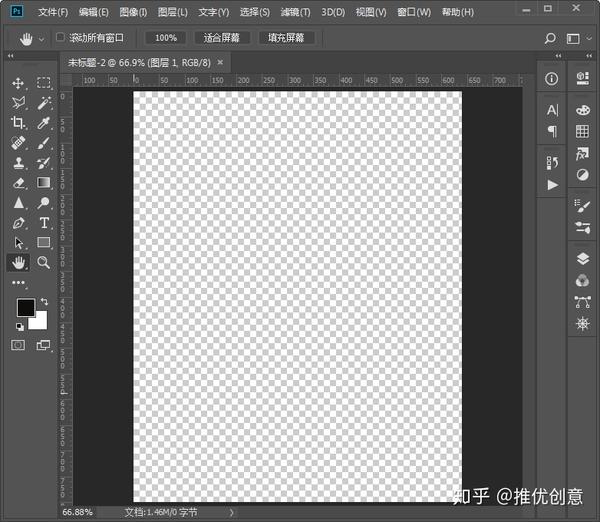Open the 滤镜(T) menu
This screenshot has width=600, height=522.
[295, 12]
